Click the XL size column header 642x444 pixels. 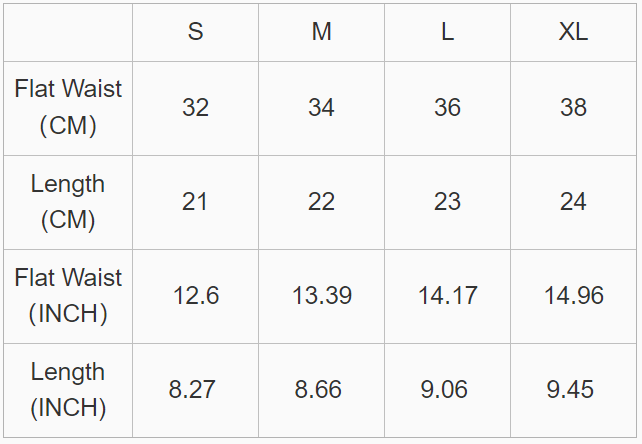click(573, 32)
